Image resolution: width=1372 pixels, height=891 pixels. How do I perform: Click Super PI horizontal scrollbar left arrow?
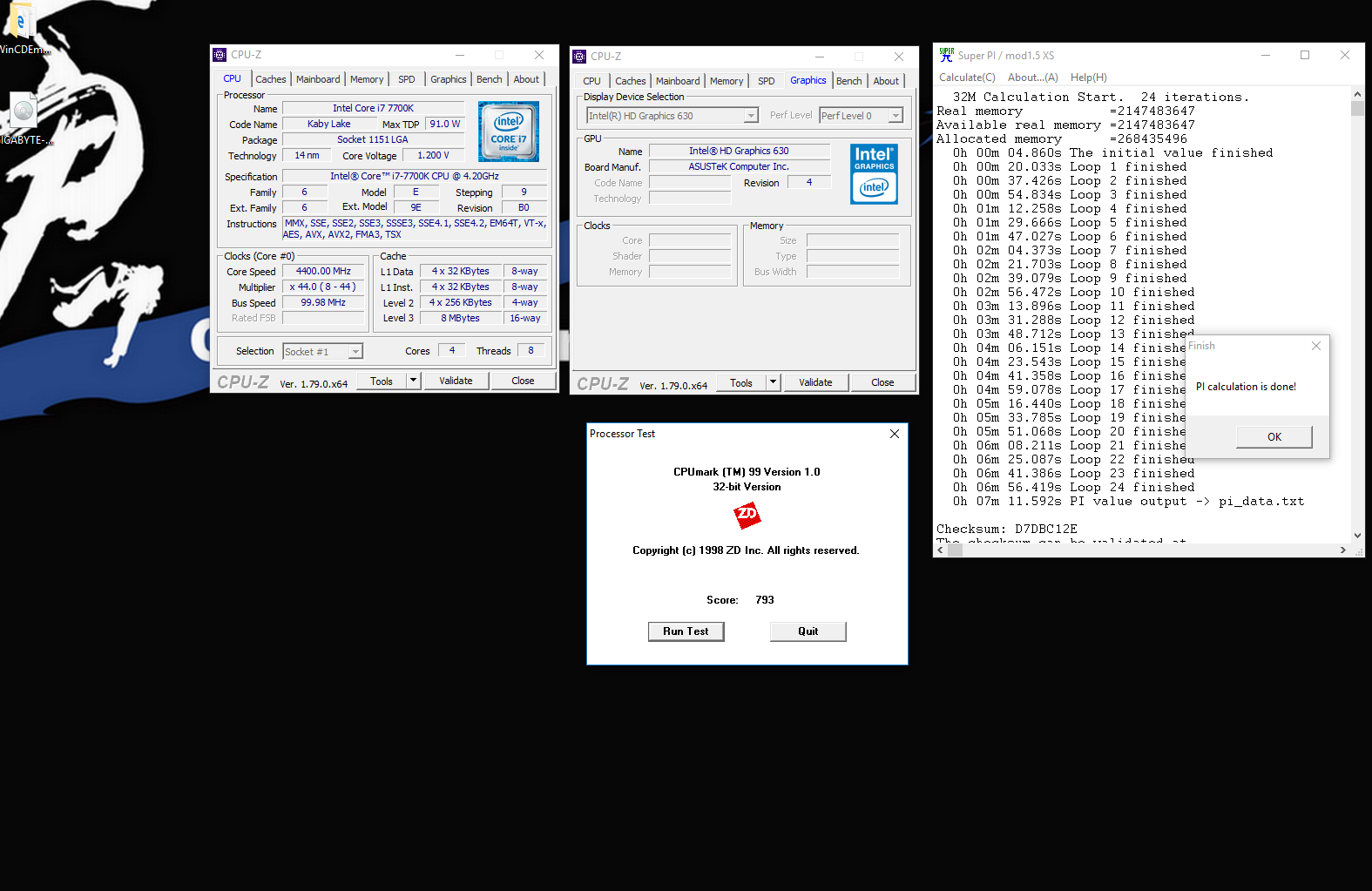pos(941,550)
